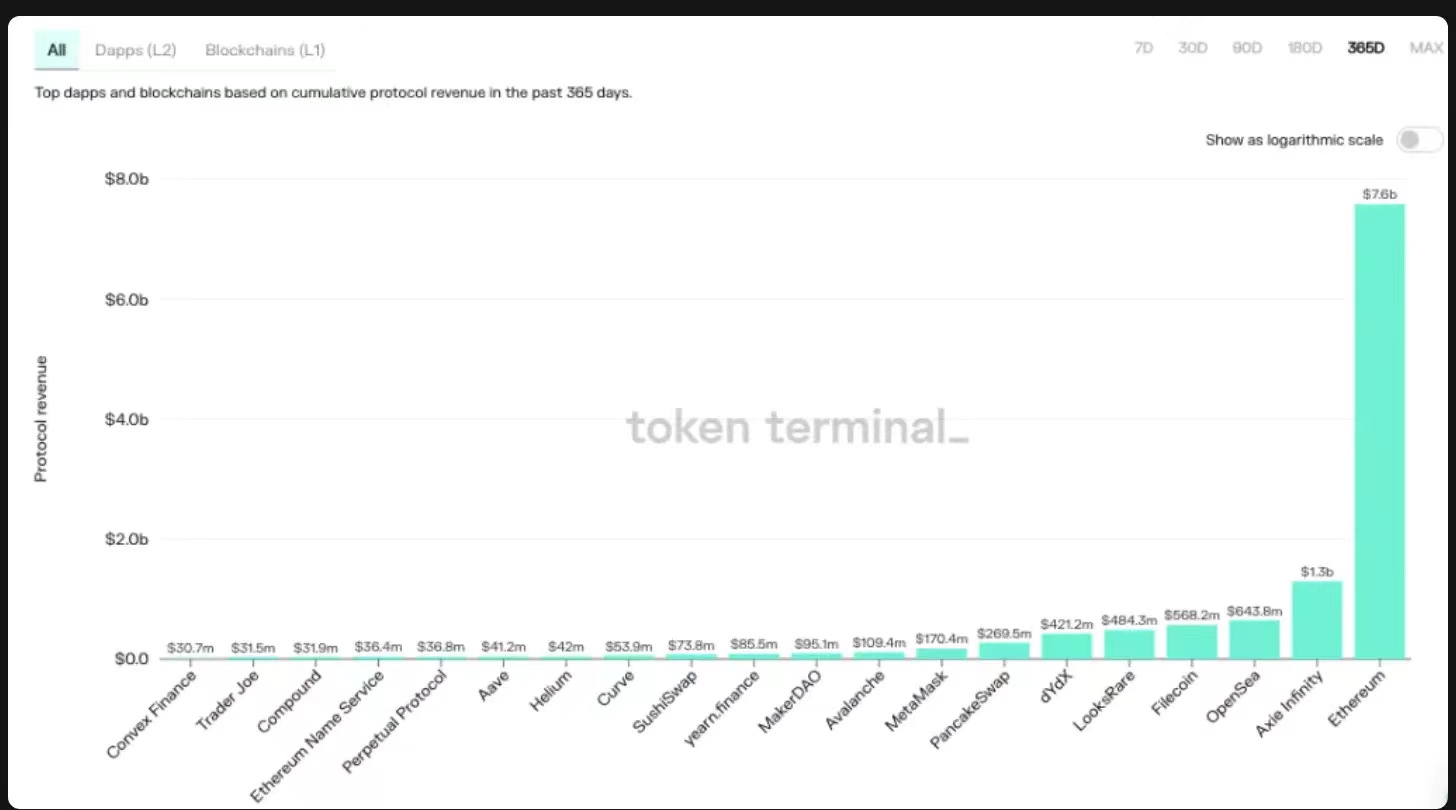Click the token terminal watermark logo
Viewport: 1456px width, 810px height.
point(797,428)
